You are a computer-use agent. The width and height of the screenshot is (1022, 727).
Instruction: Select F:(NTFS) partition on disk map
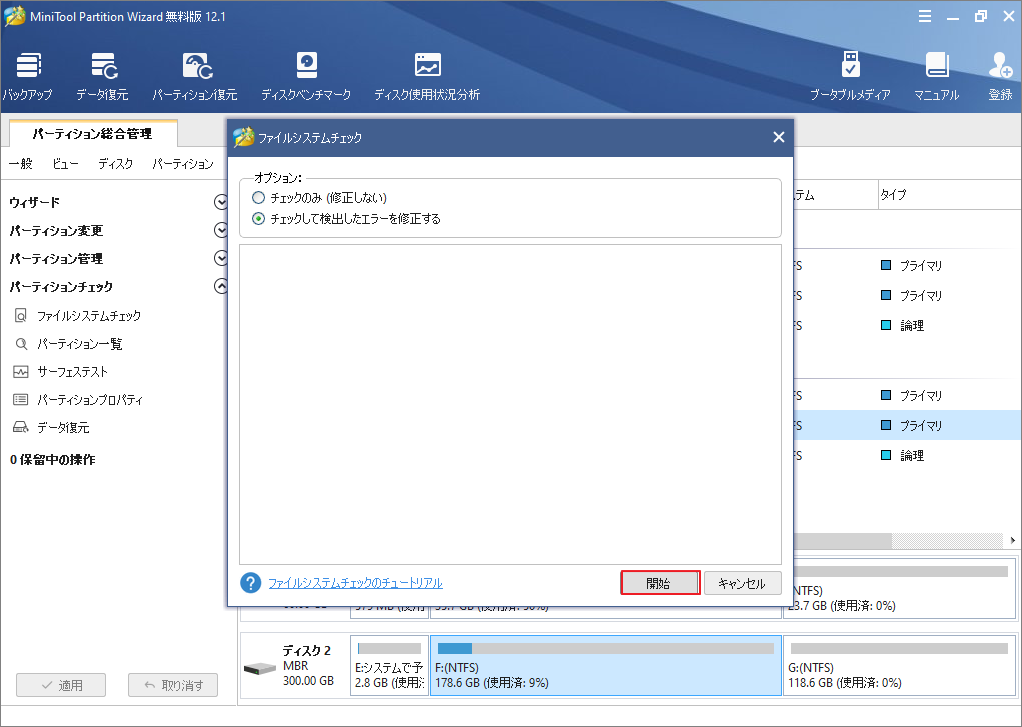pyautogui.click(x=606, y=666)
